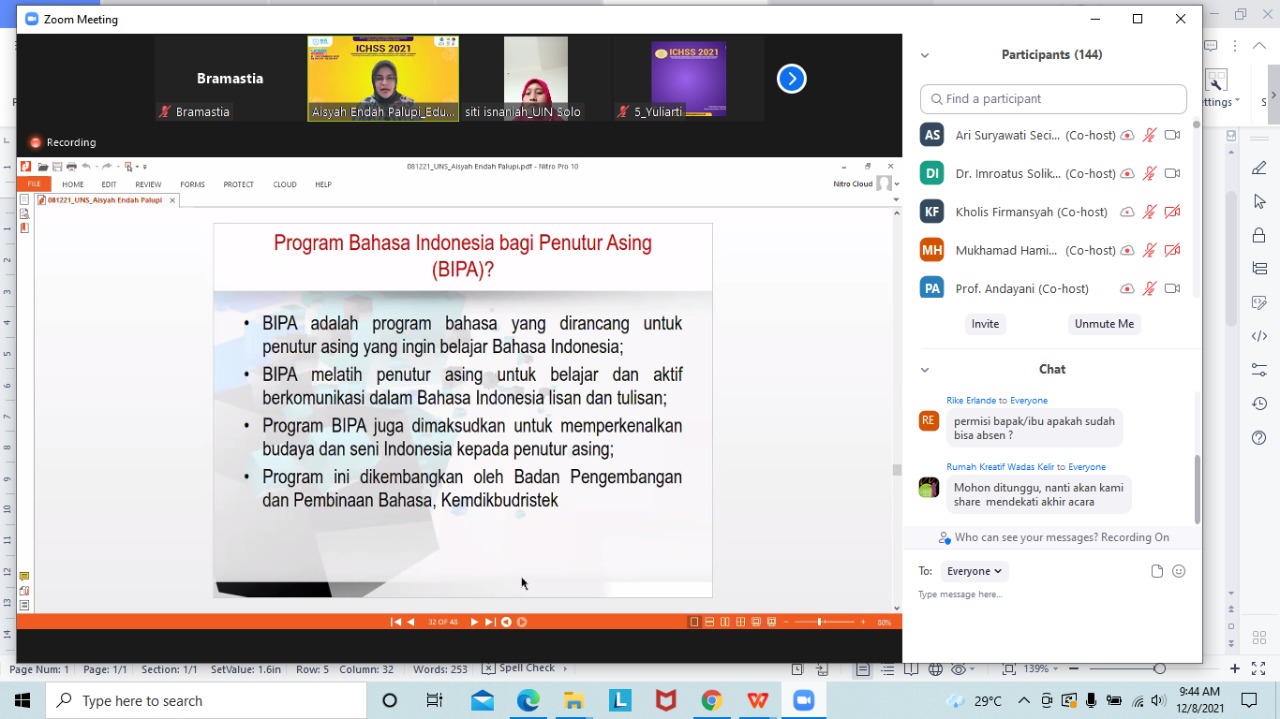Collapse the Chat panel chevron
The height and width of the screenshot is (719, 1280).
coord(925,370)
